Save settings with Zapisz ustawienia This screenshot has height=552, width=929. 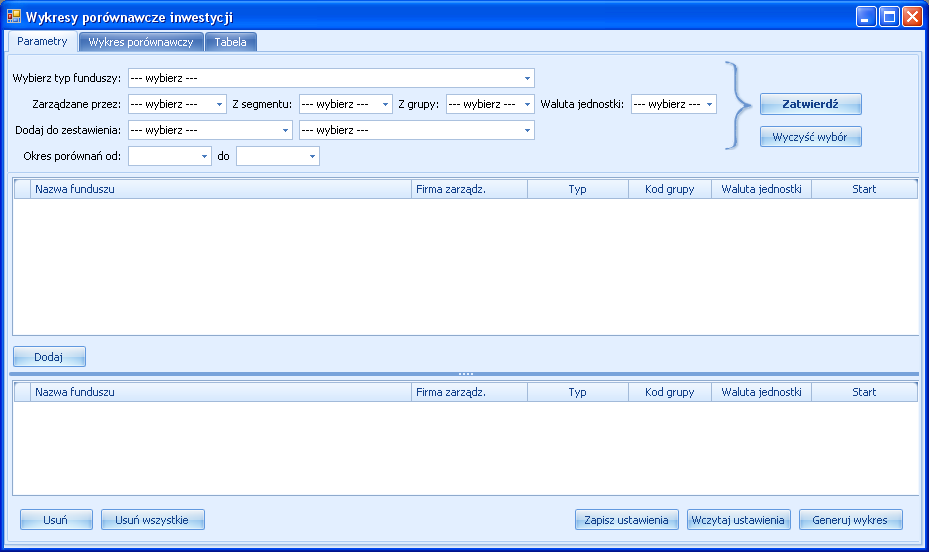point(626,520)
